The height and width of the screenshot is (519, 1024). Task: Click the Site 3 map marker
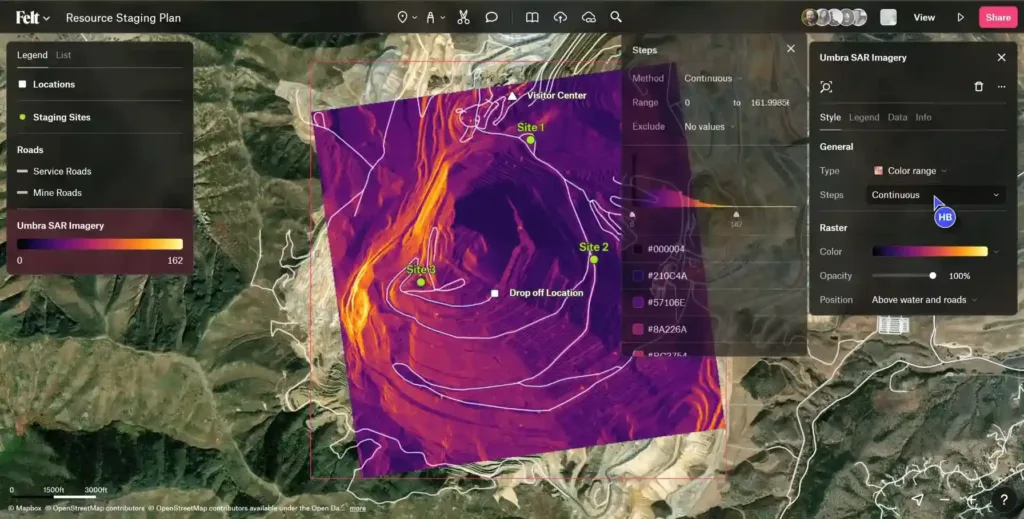point(421,283)
